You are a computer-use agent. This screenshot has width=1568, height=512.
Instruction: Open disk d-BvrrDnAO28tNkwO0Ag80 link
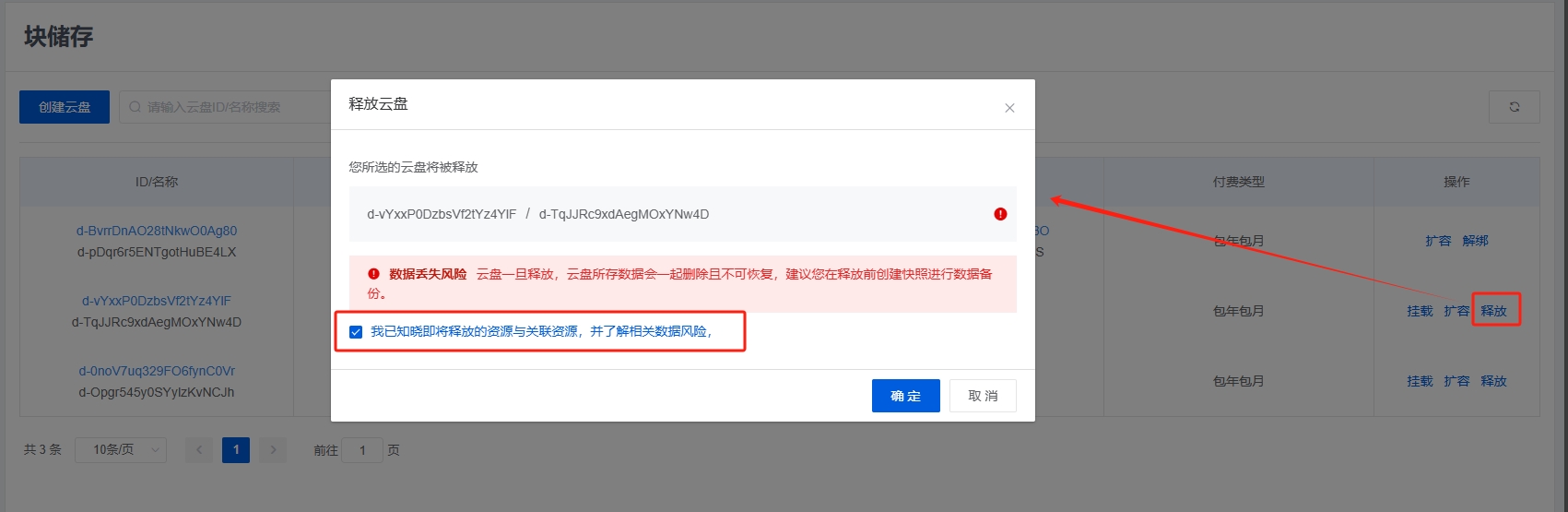click(x=157, y=231)
